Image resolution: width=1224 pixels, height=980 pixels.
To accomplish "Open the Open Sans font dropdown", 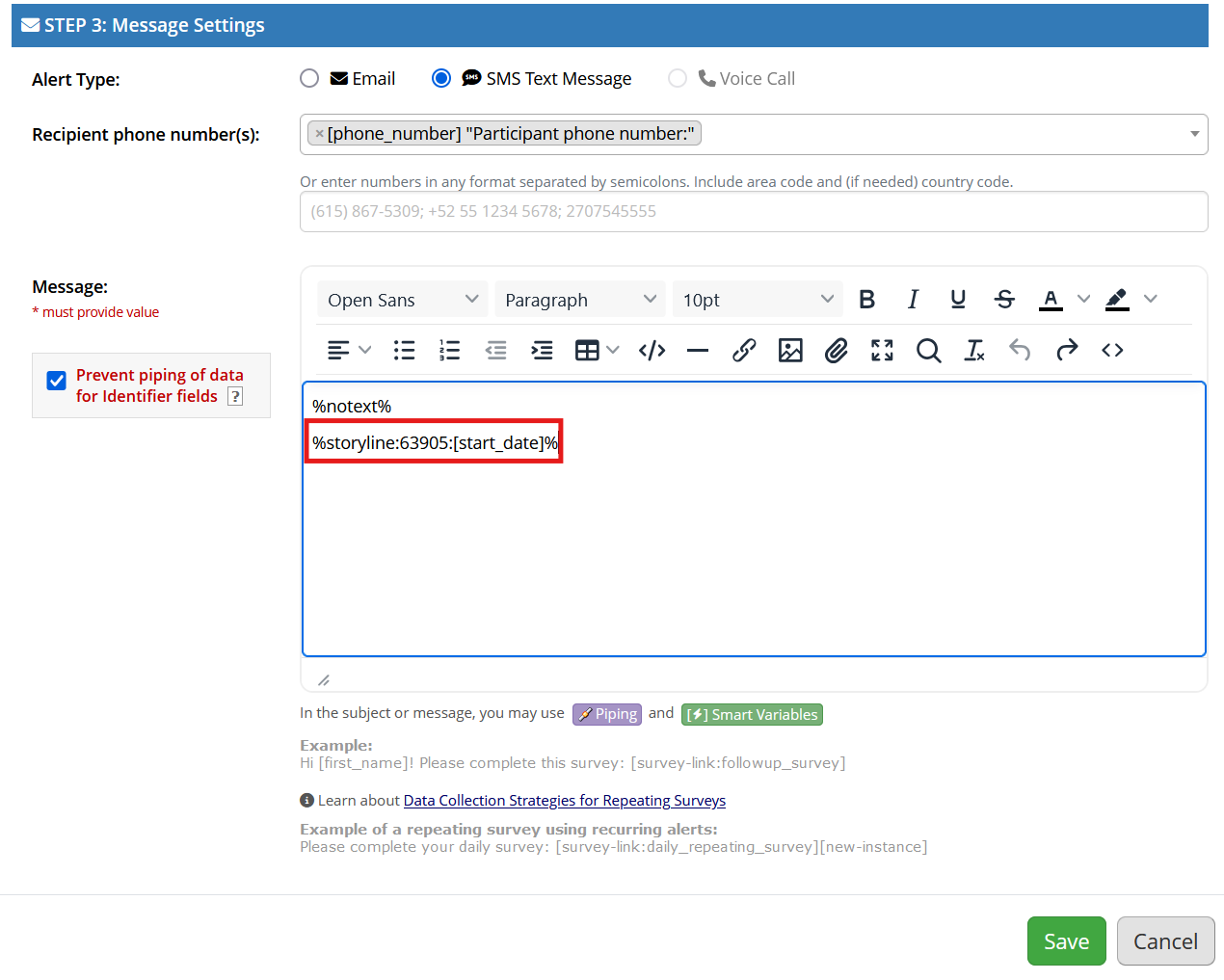I will (403, 300).
